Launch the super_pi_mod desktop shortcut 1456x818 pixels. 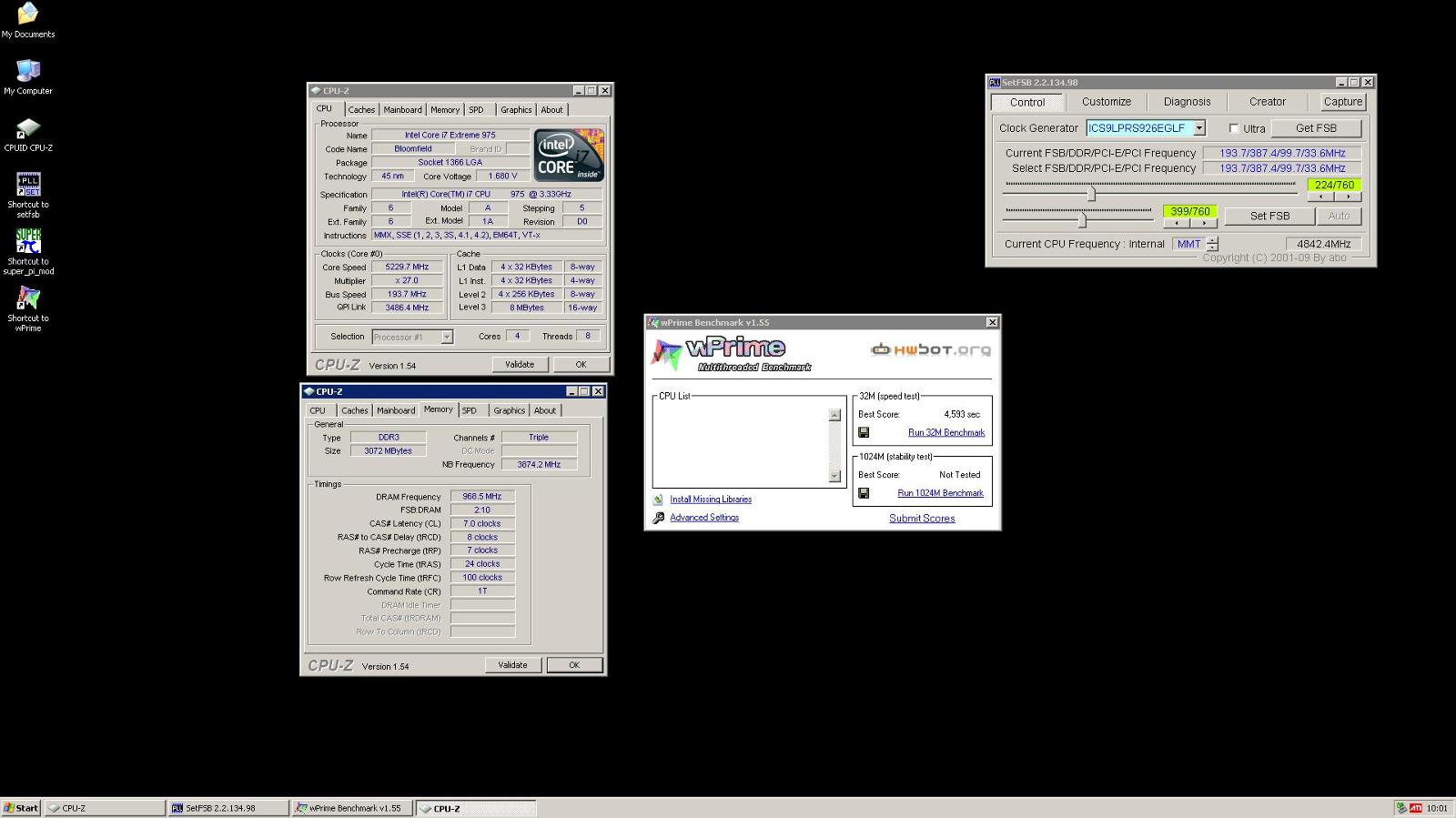coord(28,252)
